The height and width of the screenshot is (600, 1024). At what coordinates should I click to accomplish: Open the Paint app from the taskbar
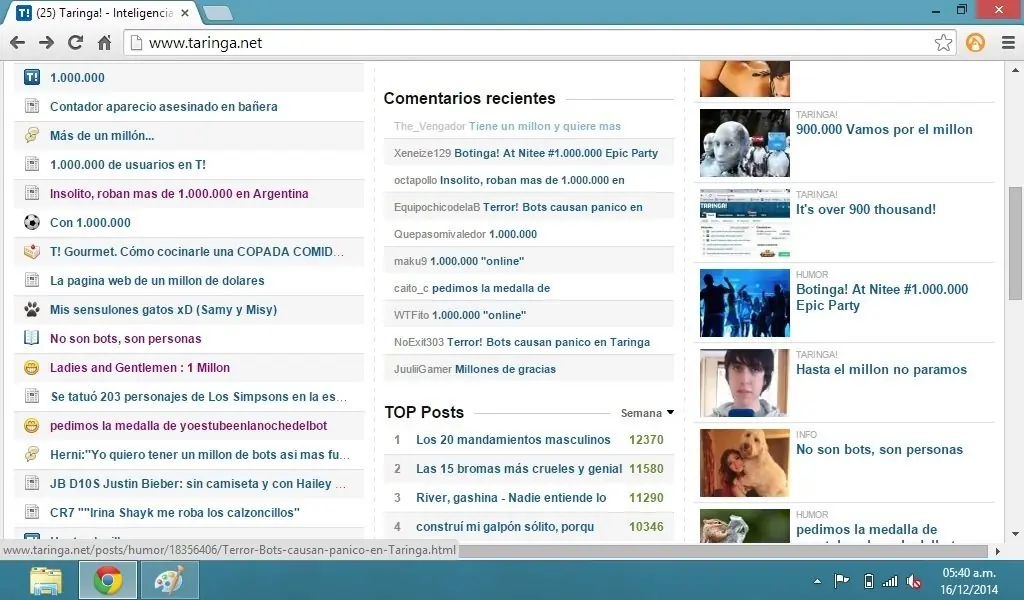[x=169, y=580]
